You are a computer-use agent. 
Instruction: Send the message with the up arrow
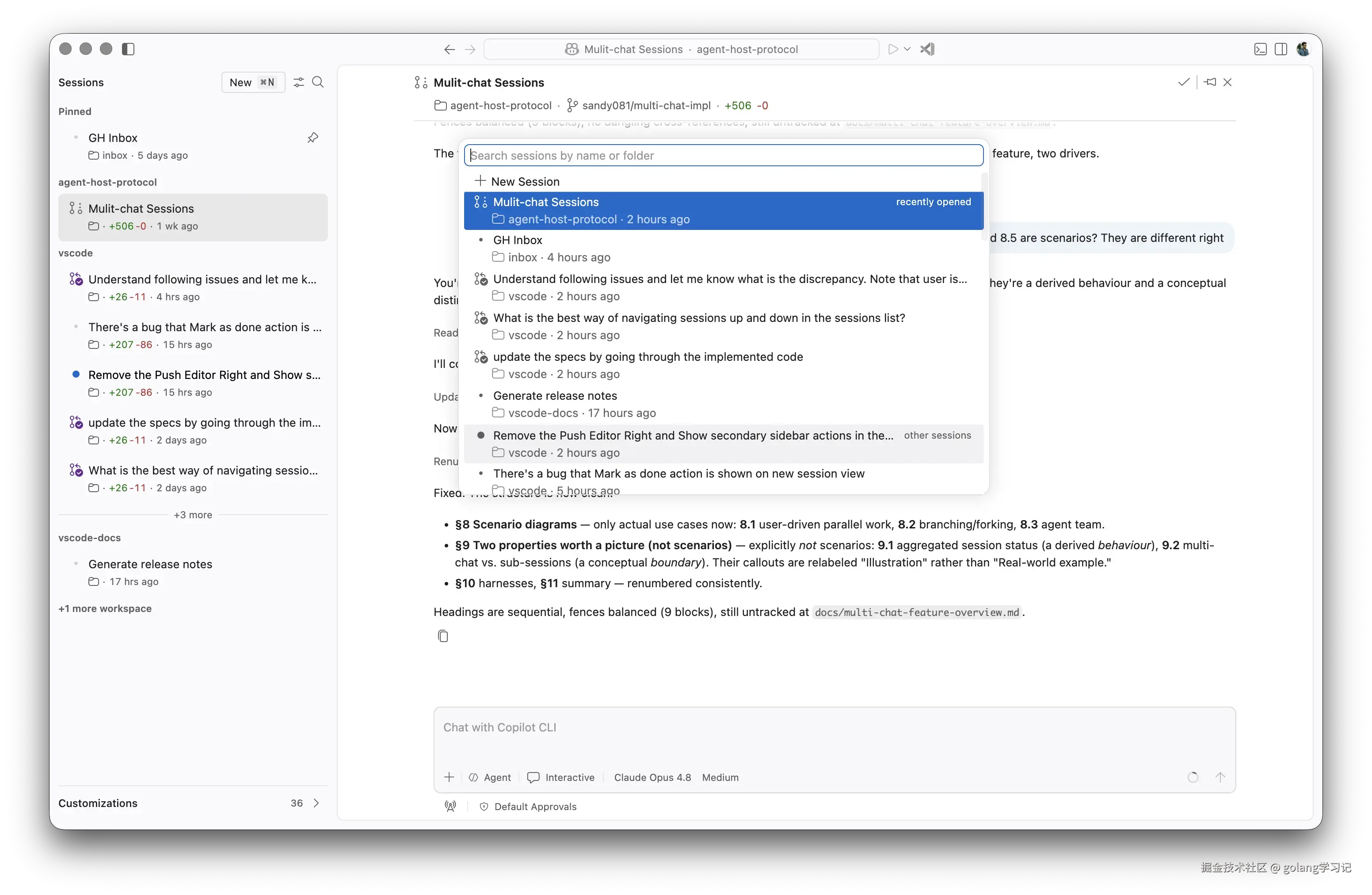pyautogui.click(x=1220, y=777)
